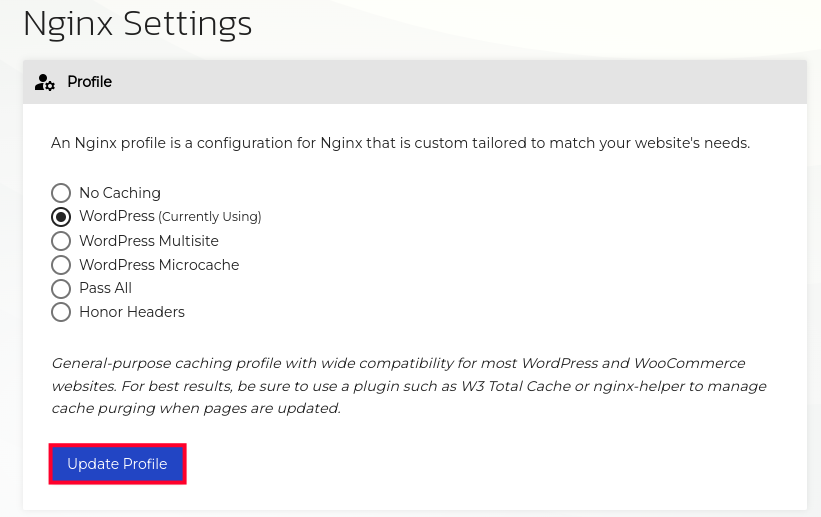Enable the WordPress Microcache radio option
This screenshot has height=517, width=821.
tap(61, 265)
